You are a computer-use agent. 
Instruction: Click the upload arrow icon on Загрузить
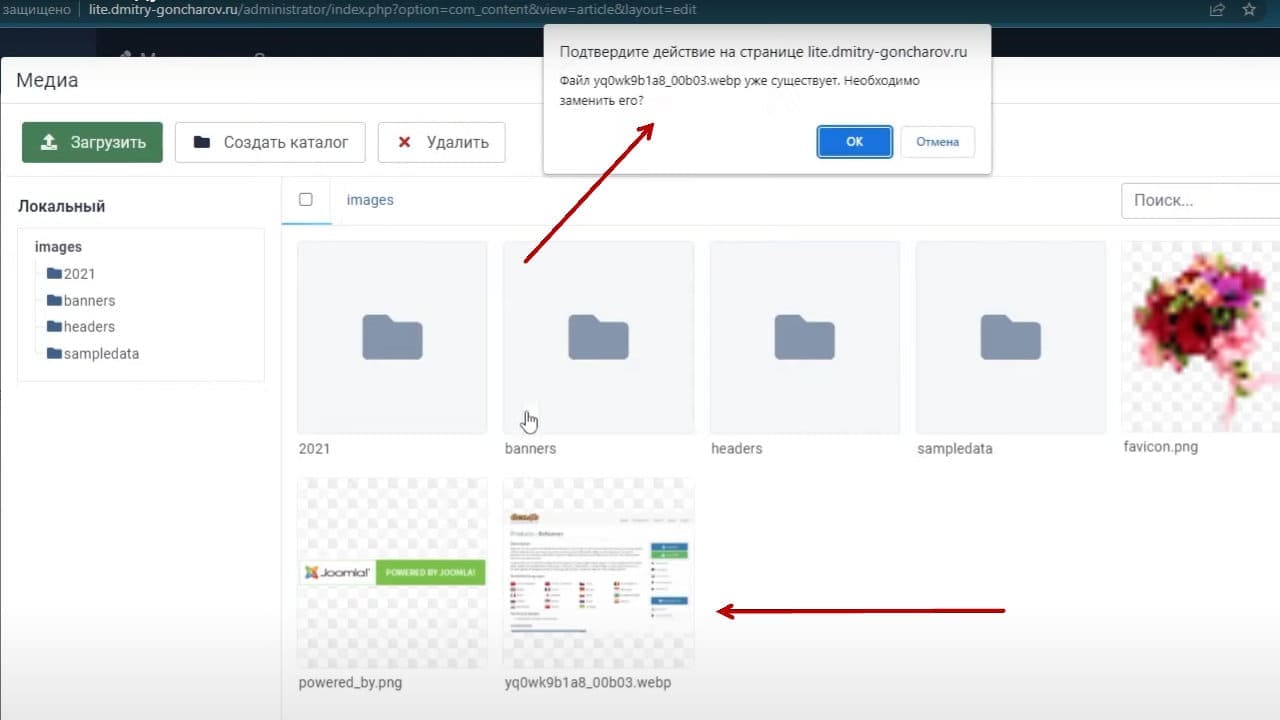point(49,142)
